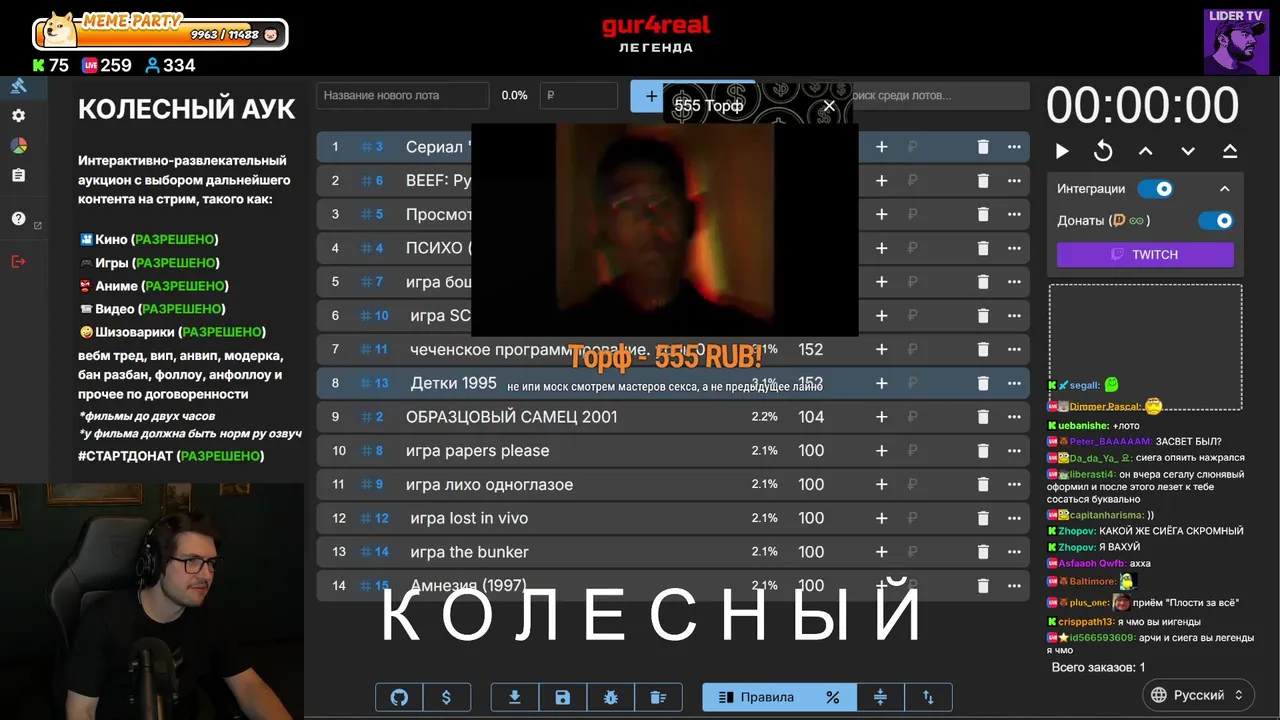Toggle the Интеграции switch
1280x720 pixels.
1155,189
